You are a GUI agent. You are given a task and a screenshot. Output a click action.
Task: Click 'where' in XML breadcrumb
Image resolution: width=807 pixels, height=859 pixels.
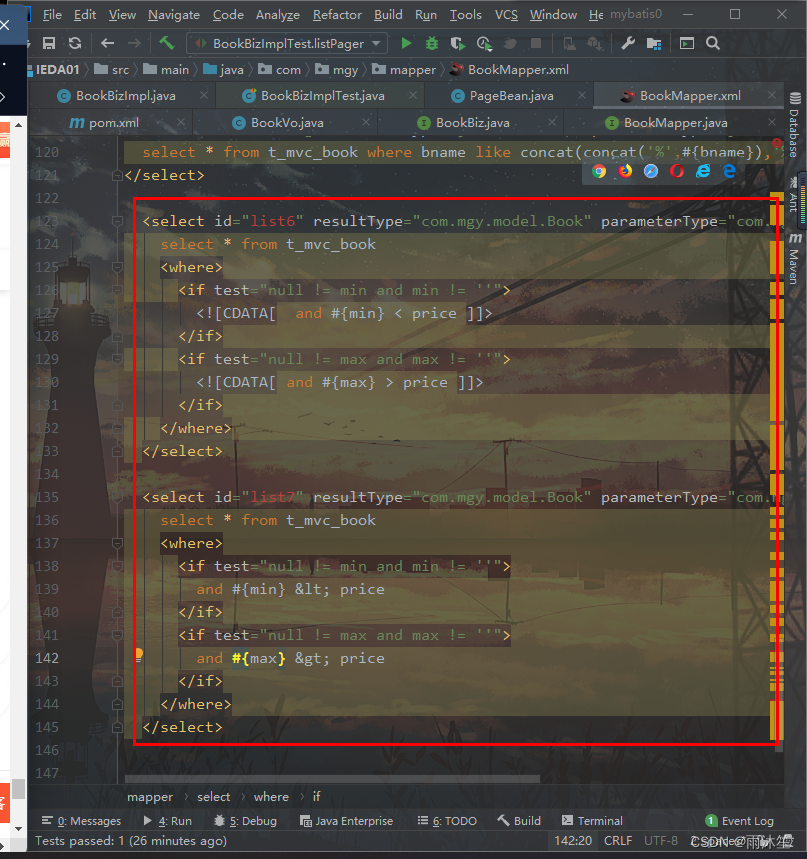(x=271, y=797)
